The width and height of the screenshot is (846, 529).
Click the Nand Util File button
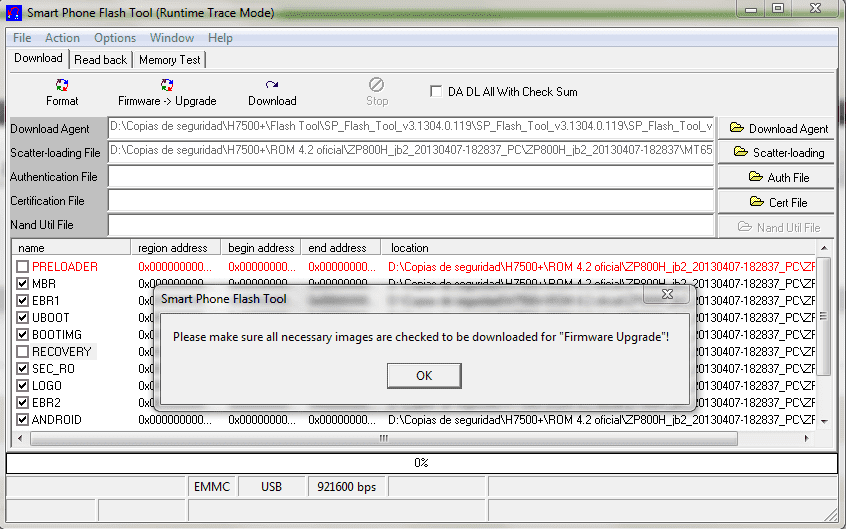(777, 227)
